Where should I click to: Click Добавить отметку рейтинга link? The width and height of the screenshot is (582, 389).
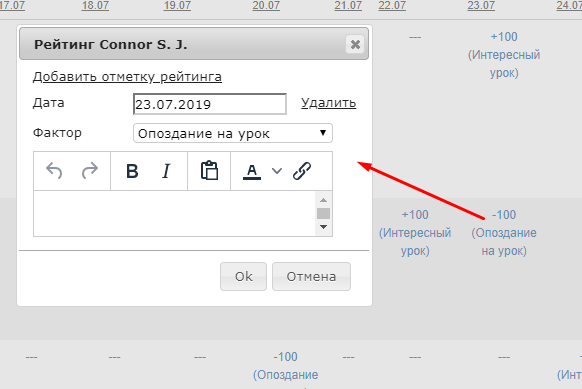pyautogui.click(x=127, y=77)
